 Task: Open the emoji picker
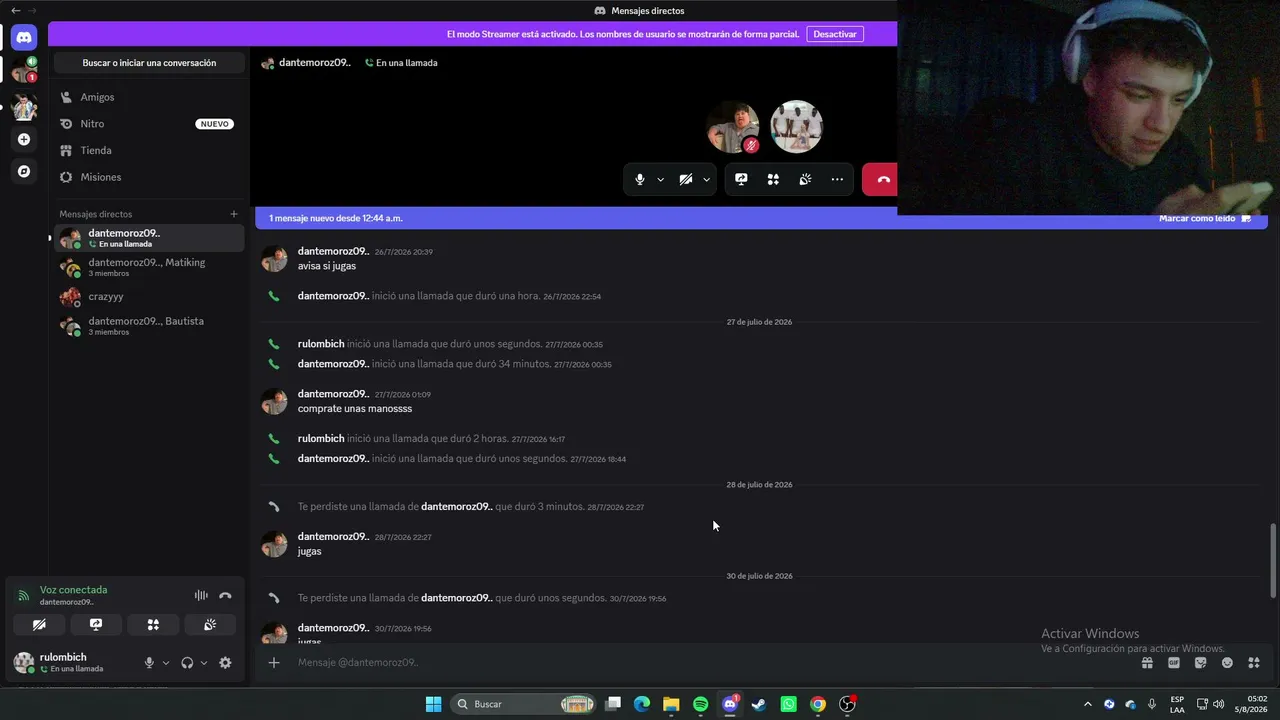[1227, 662]
